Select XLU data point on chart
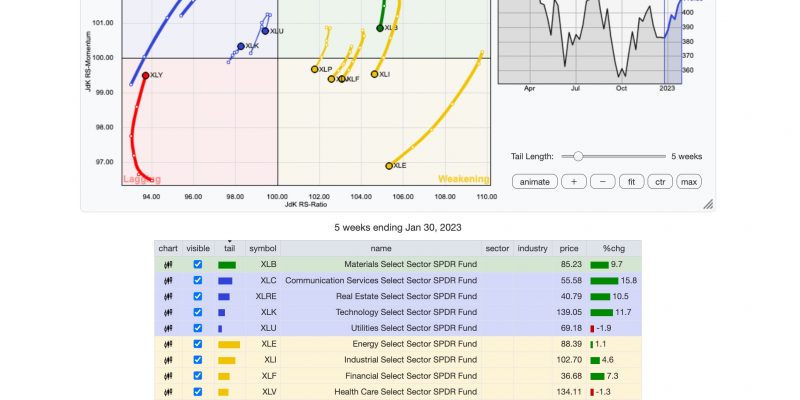 point(265,31)
